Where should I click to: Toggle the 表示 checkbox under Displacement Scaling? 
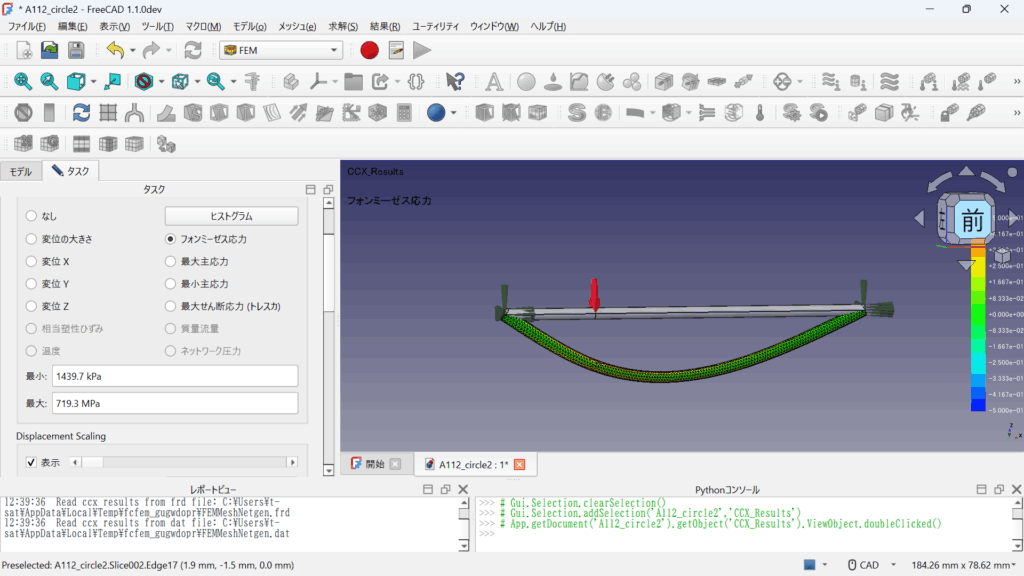[x=29, y=462]
